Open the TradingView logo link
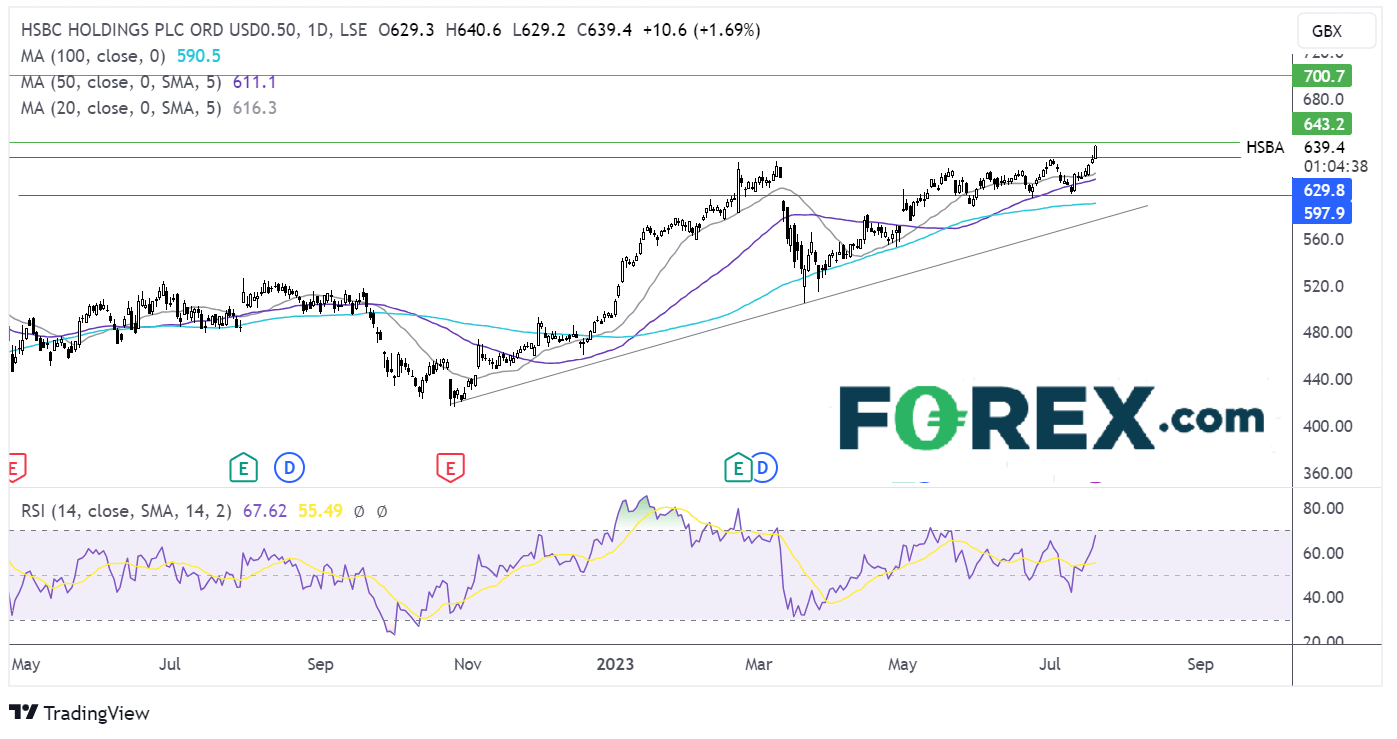 point(80,713)
